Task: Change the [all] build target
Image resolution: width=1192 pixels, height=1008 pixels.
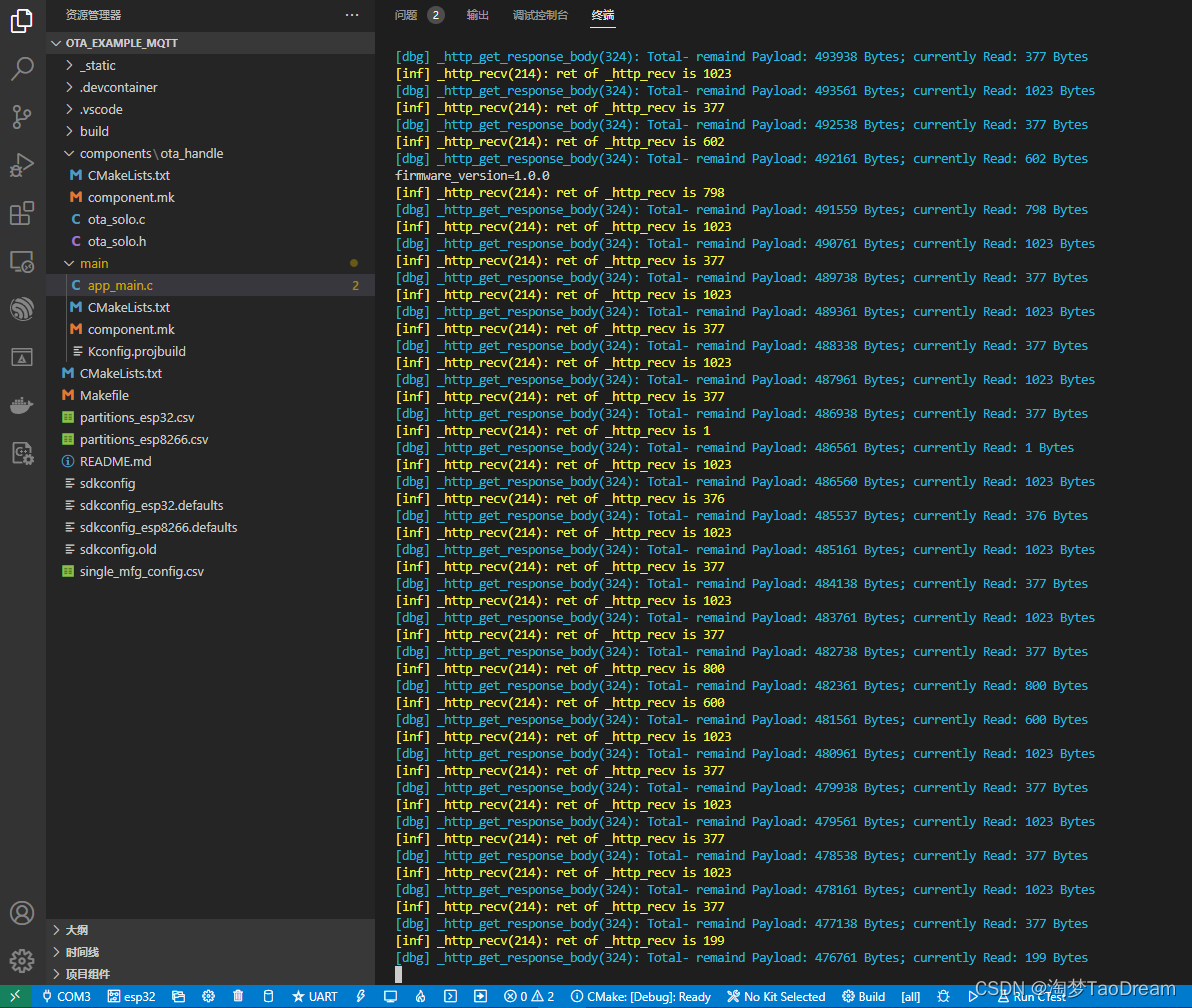Action: [x=911, y=996]
